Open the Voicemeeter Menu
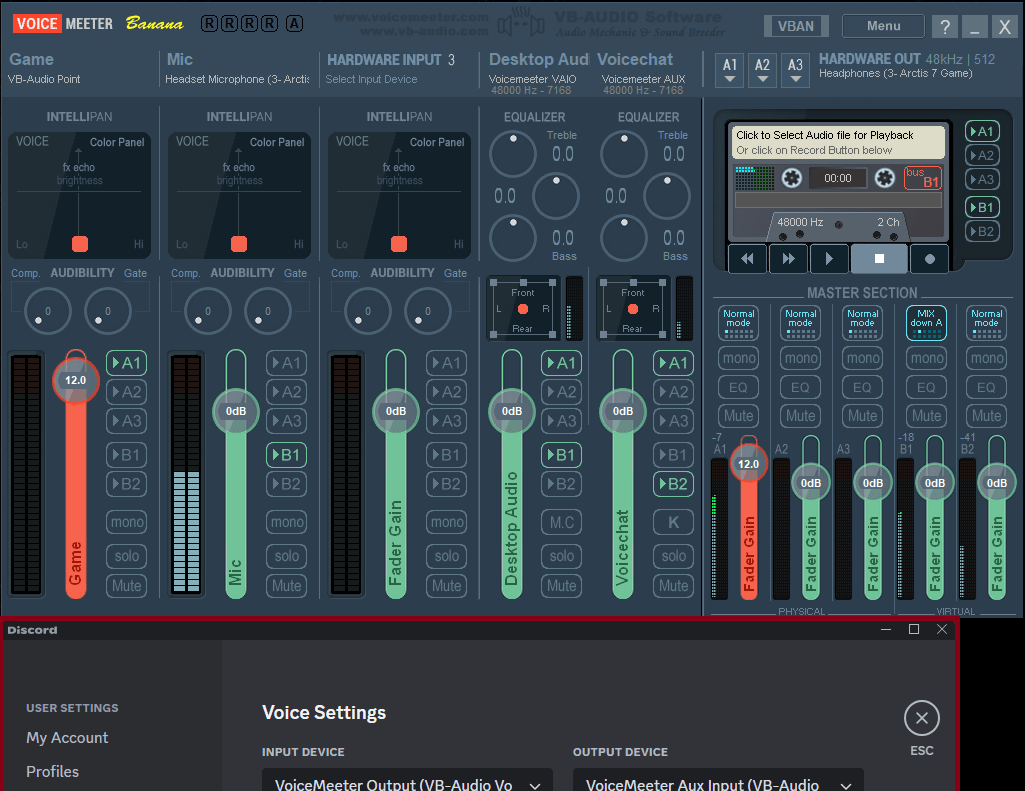 click(x=881, y=26)
